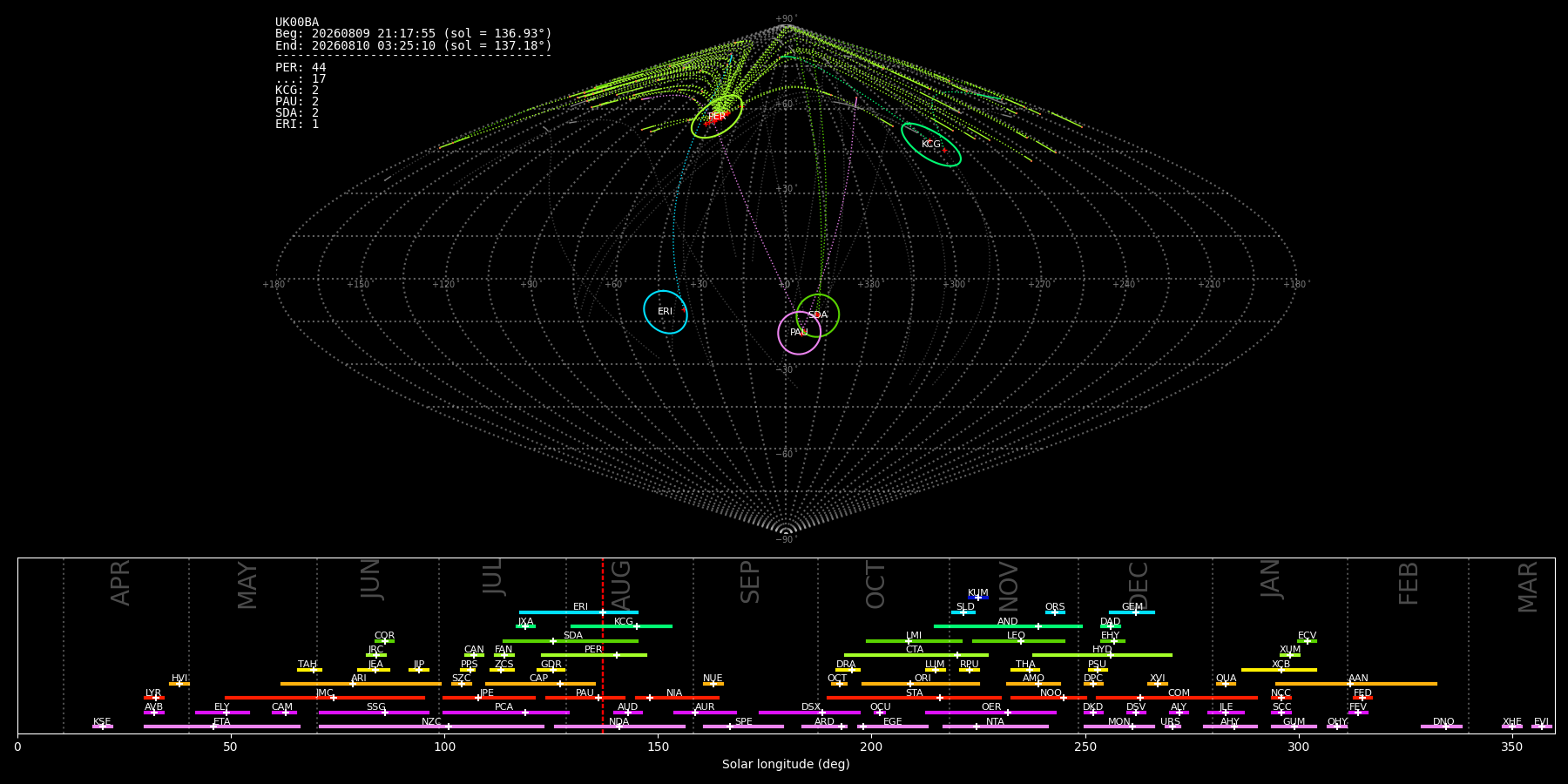
Task: Click the Solar longitude axis label
Action: pyautogui.click(x=786, y=765)
